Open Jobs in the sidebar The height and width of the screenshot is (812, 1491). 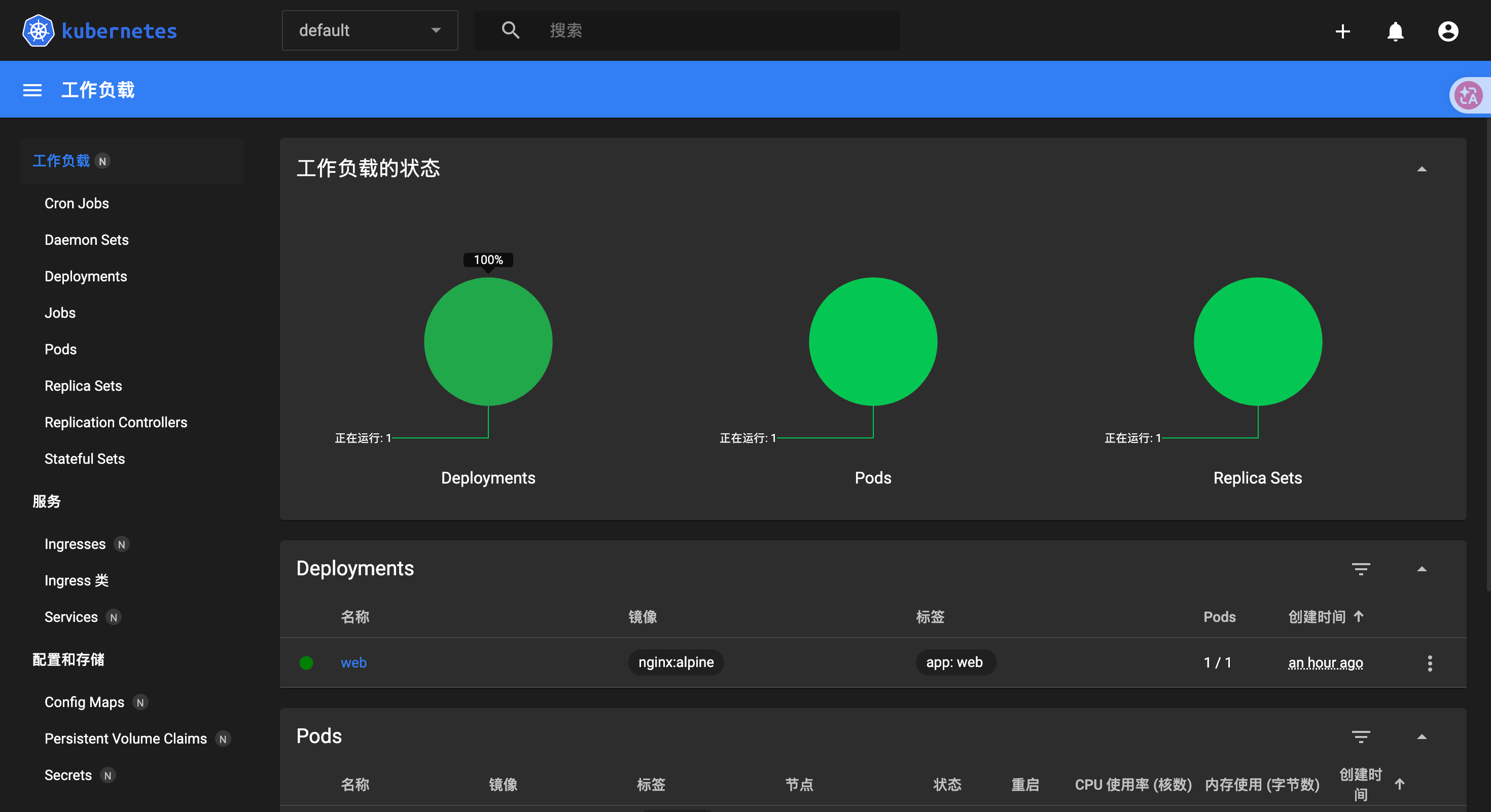click(x=60, y=313)
